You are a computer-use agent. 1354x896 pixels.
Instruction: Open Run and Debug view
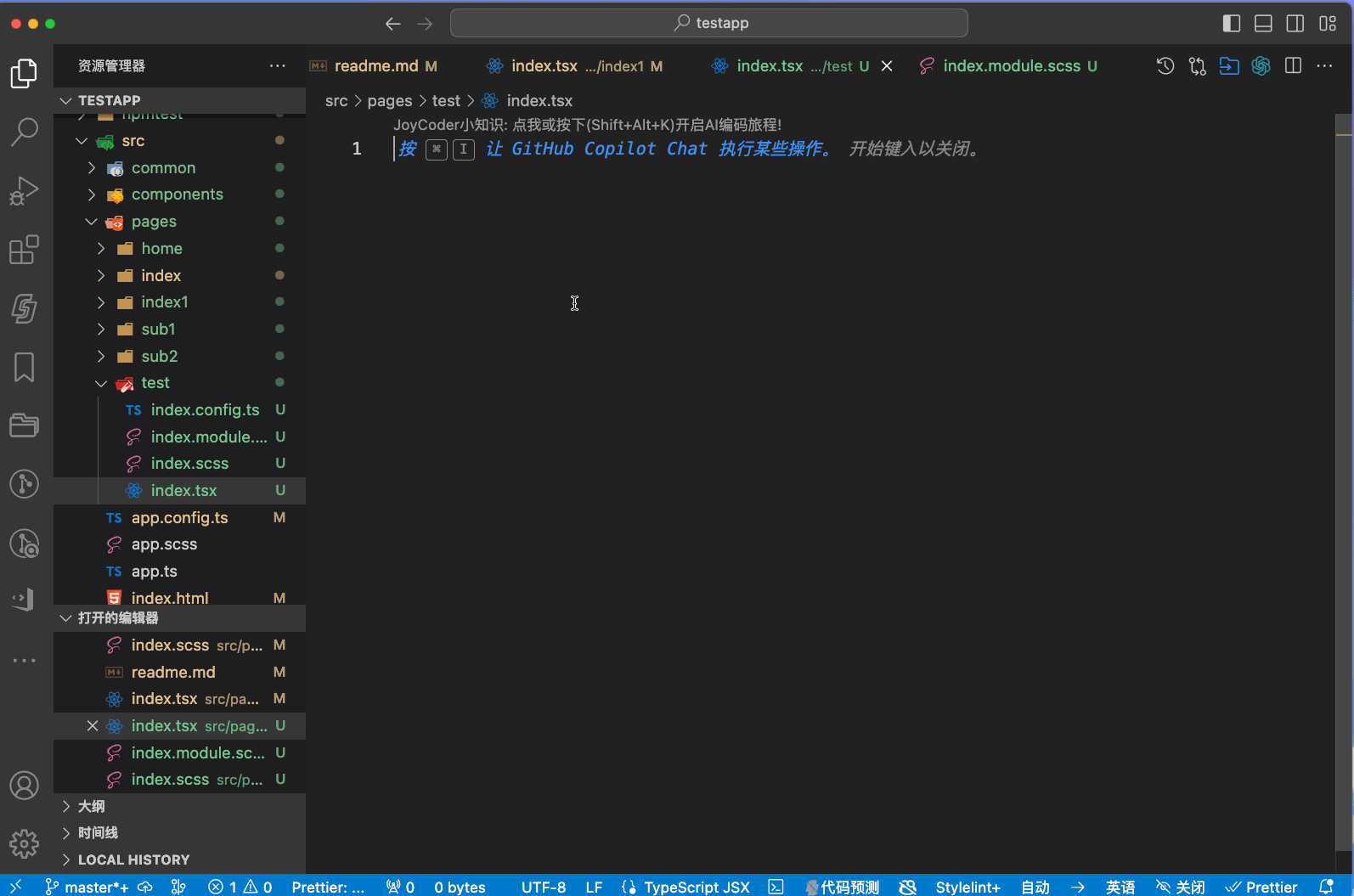(24, 191)
